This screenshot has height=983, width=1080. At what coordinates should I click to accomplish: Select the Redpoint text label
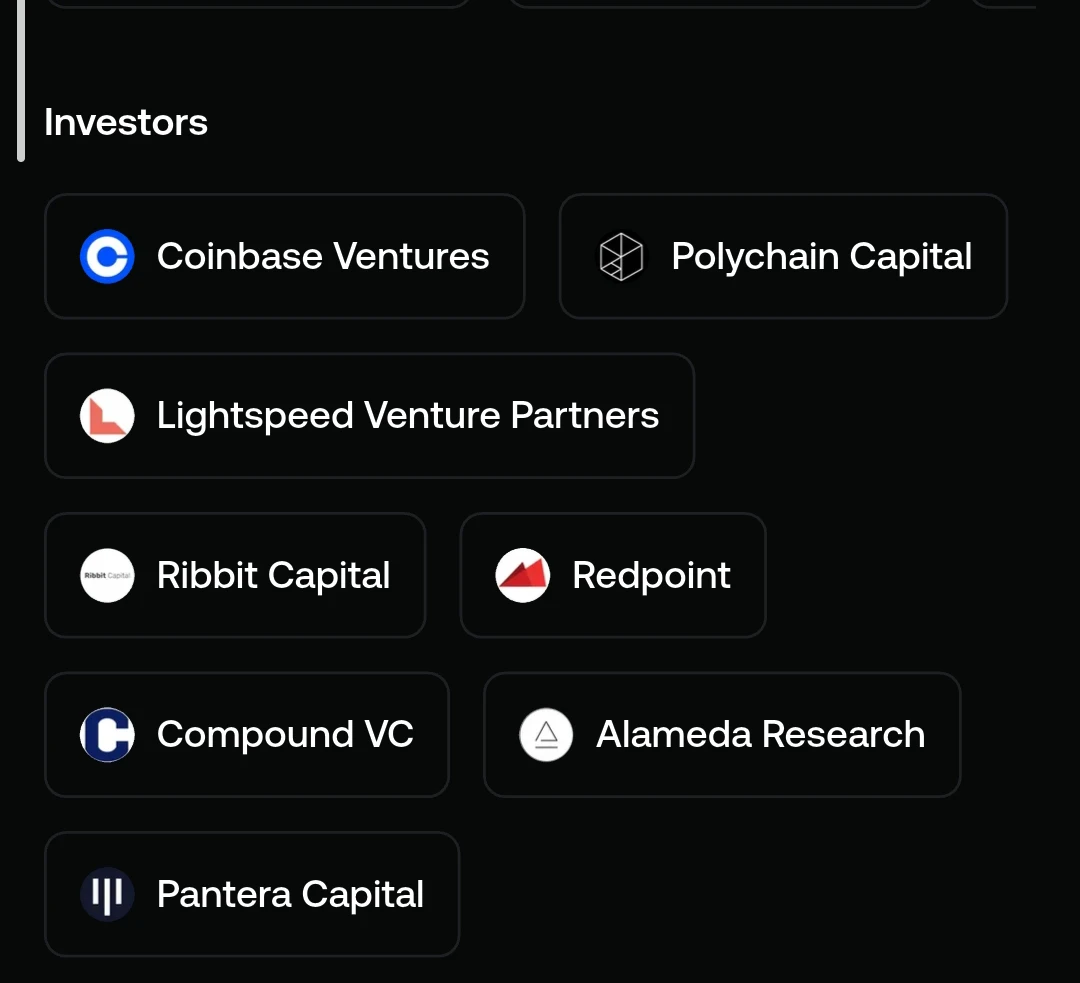(652, 575)
